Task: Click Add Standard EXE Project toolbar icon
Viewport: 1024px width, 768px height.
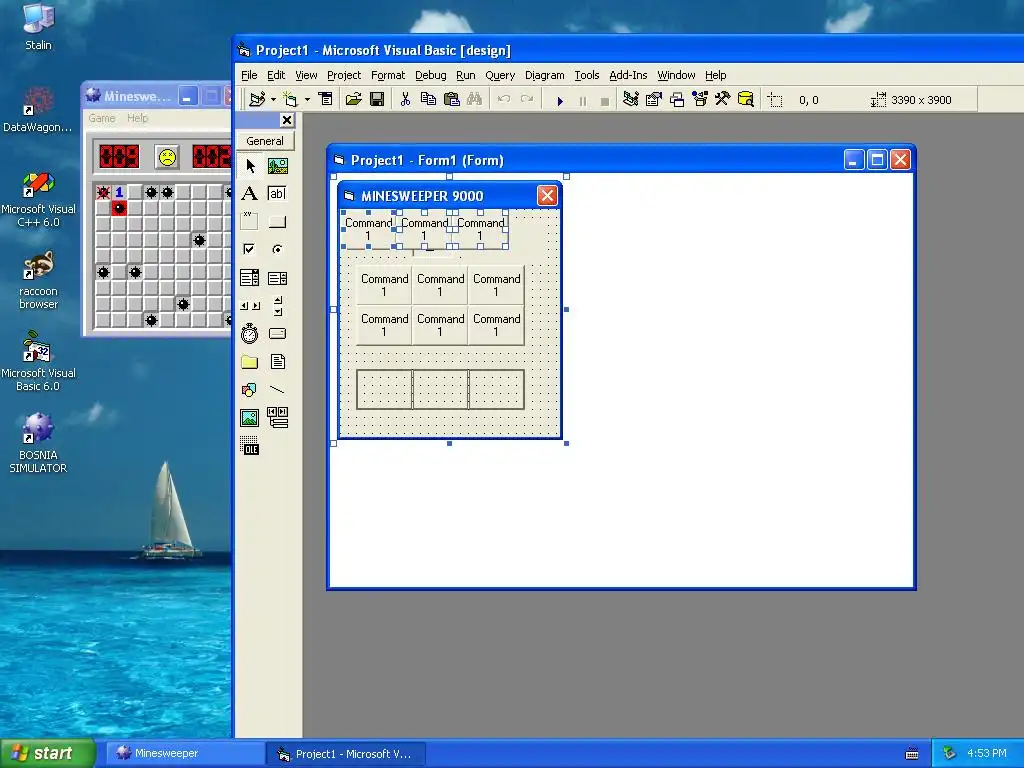Action: [257, 99]
